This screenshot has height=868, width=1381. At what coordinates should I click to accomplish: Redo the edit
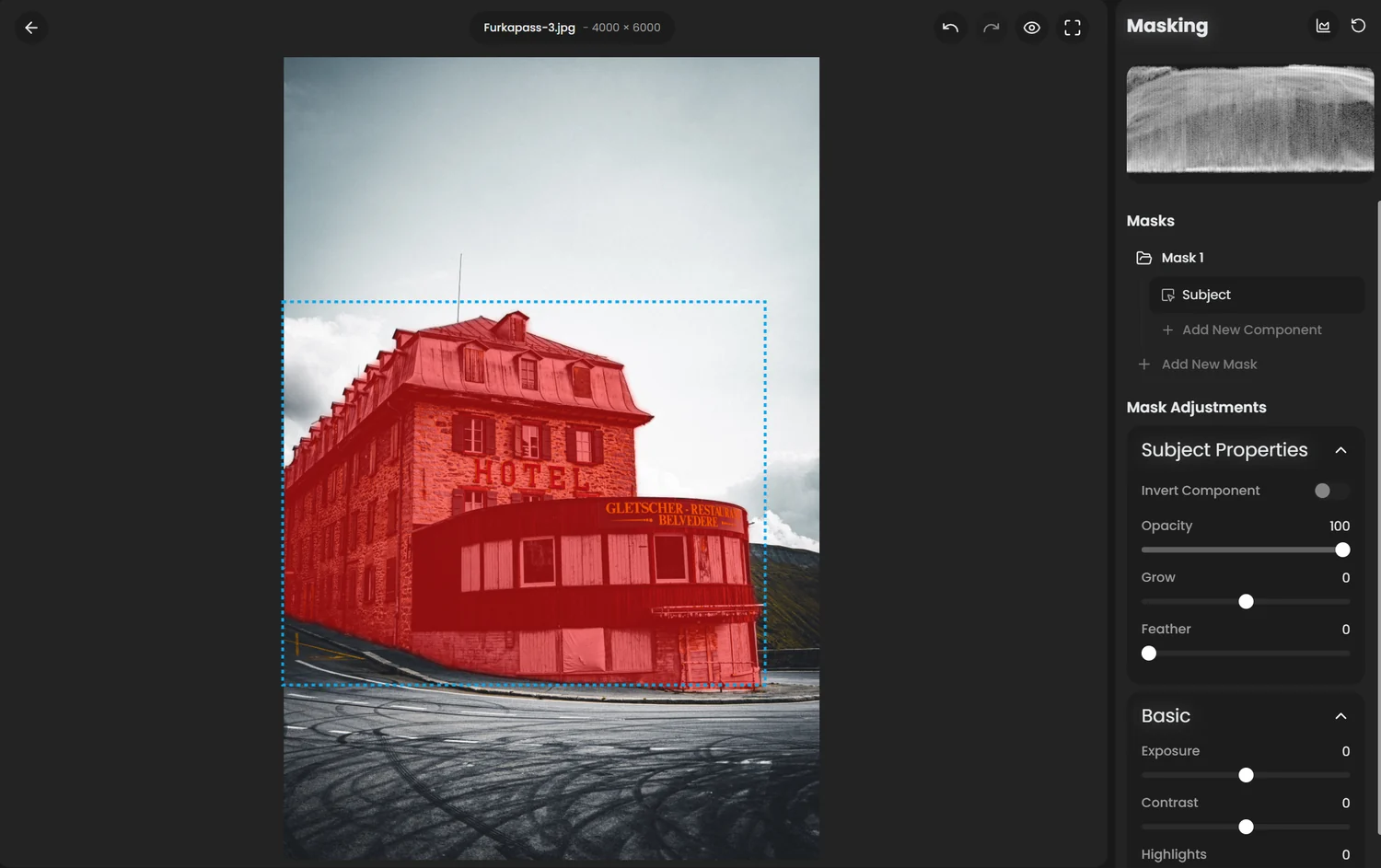991,28
